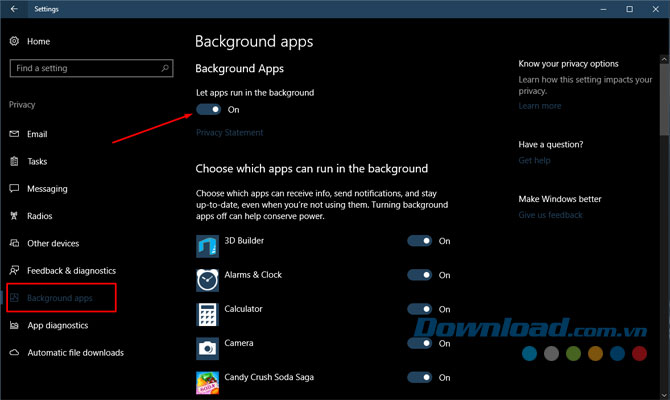
Task: Click Give us feedback link
Action: 550,215
